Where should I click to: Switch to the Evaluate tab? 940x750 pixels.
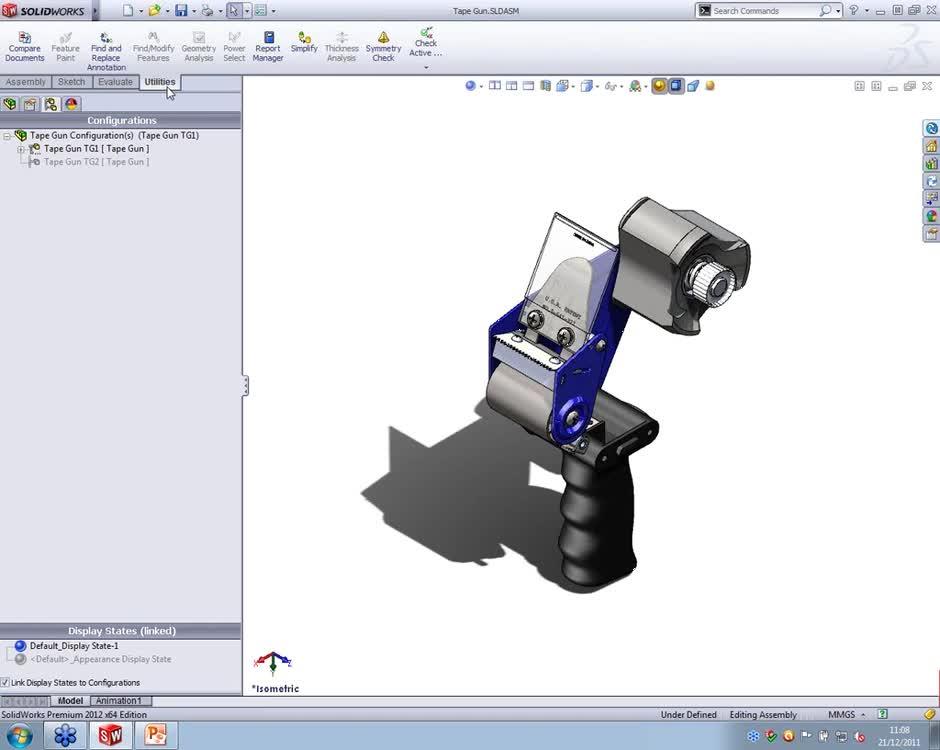(x=115, y=82)
